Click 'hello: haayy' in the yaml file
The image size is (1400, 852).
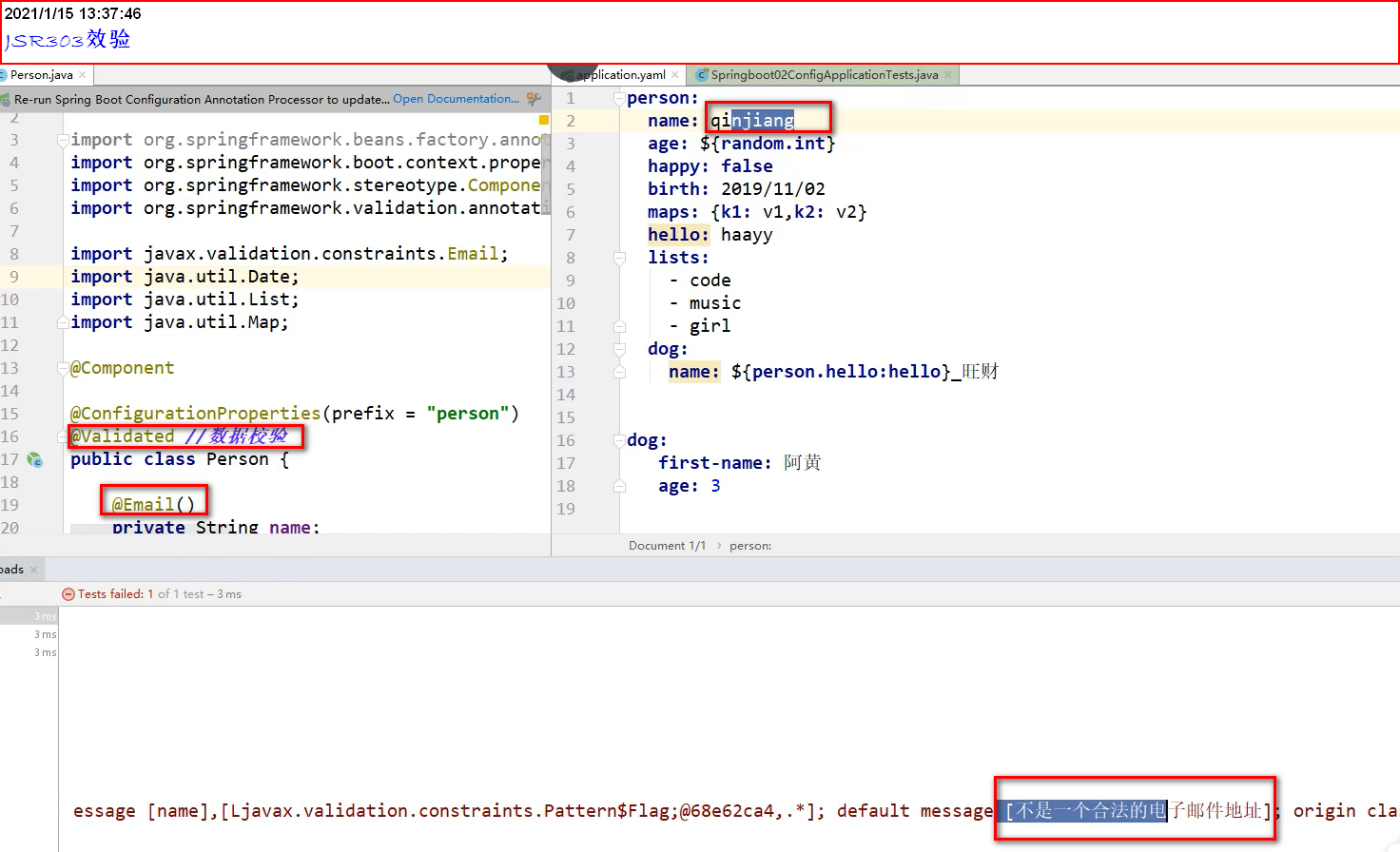coord(710,235)
